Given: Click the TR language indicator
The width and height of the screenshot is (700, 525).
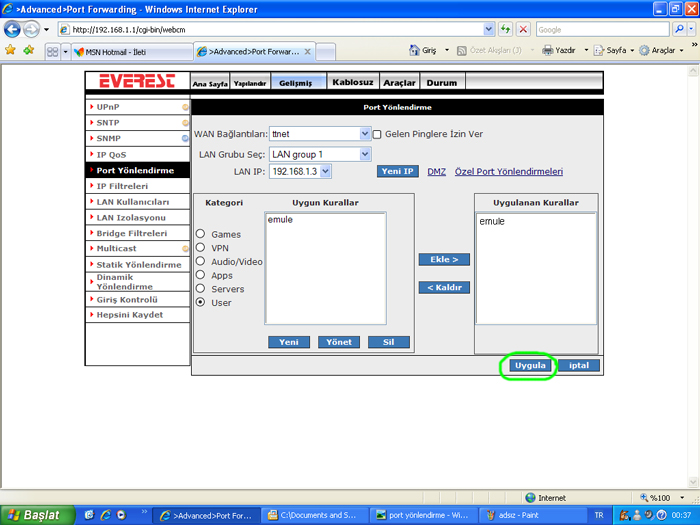Looking at the screenshot, I should point(599,515).
